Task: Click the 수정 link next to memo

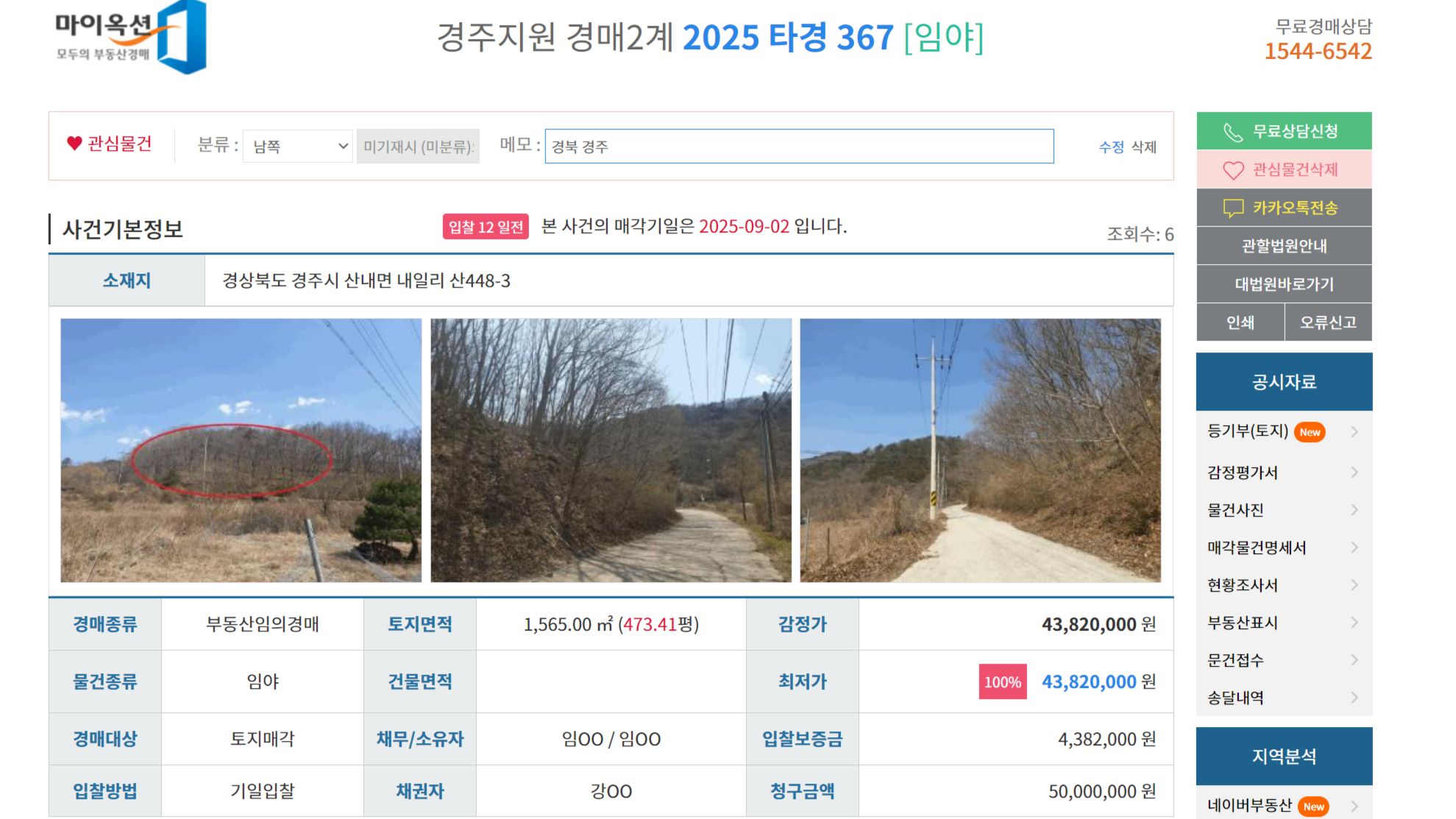Action: coord(1111,147)
